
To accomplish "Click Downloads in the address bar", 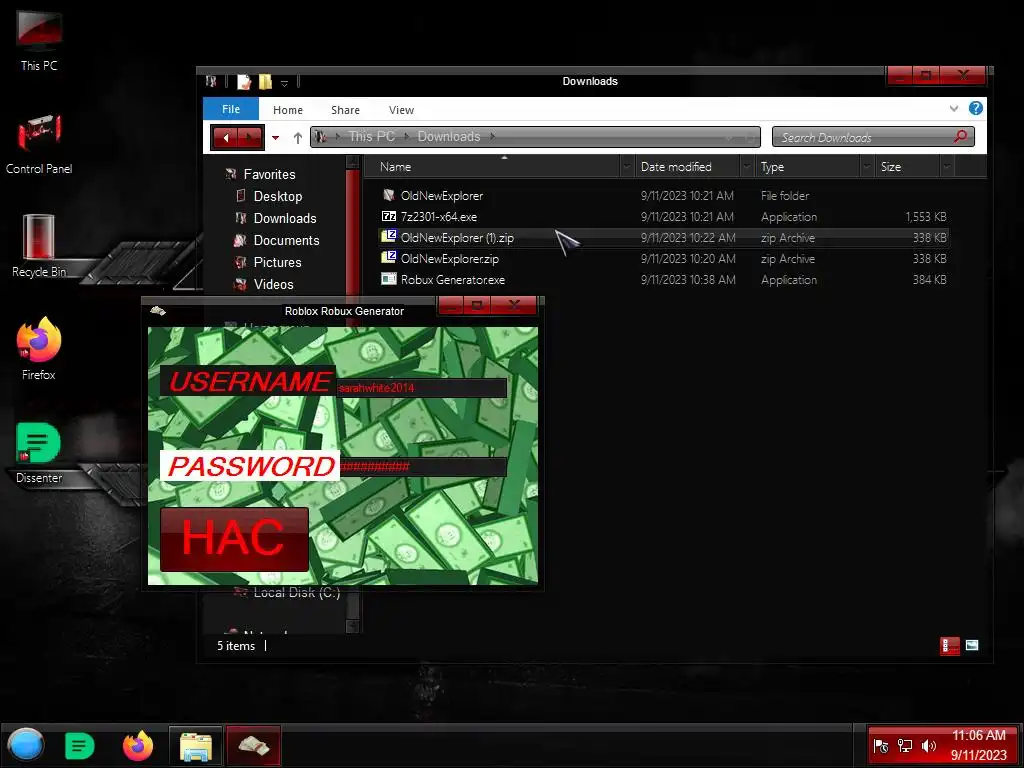I will 449,136.
